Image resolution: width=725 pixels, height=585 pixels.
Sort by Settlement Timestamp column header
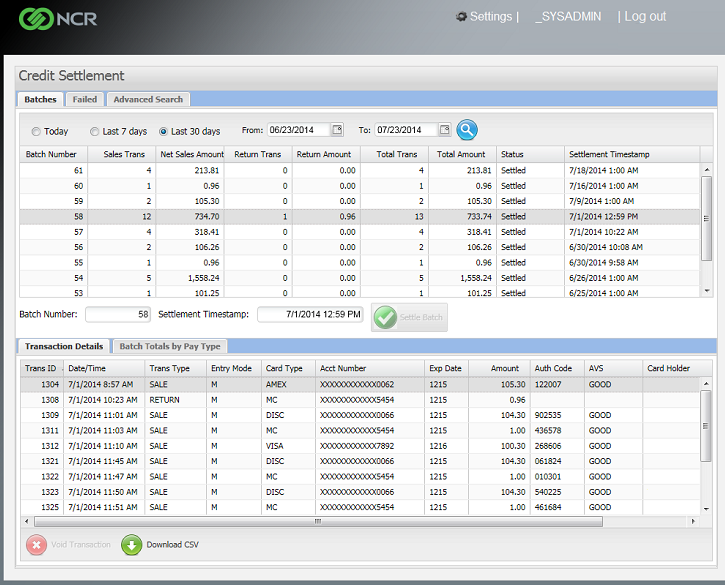pyautogui.click(x=609, y=154)
